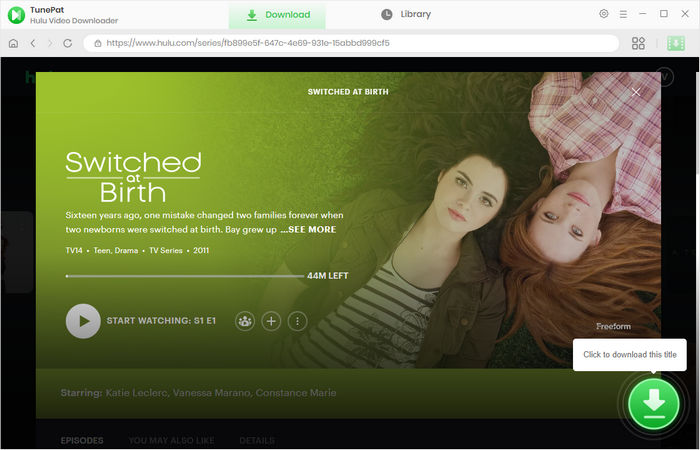This screenshot has height=450, width=700.
Task: Click the Hulu URL address bar
Action: click(351, 43)
